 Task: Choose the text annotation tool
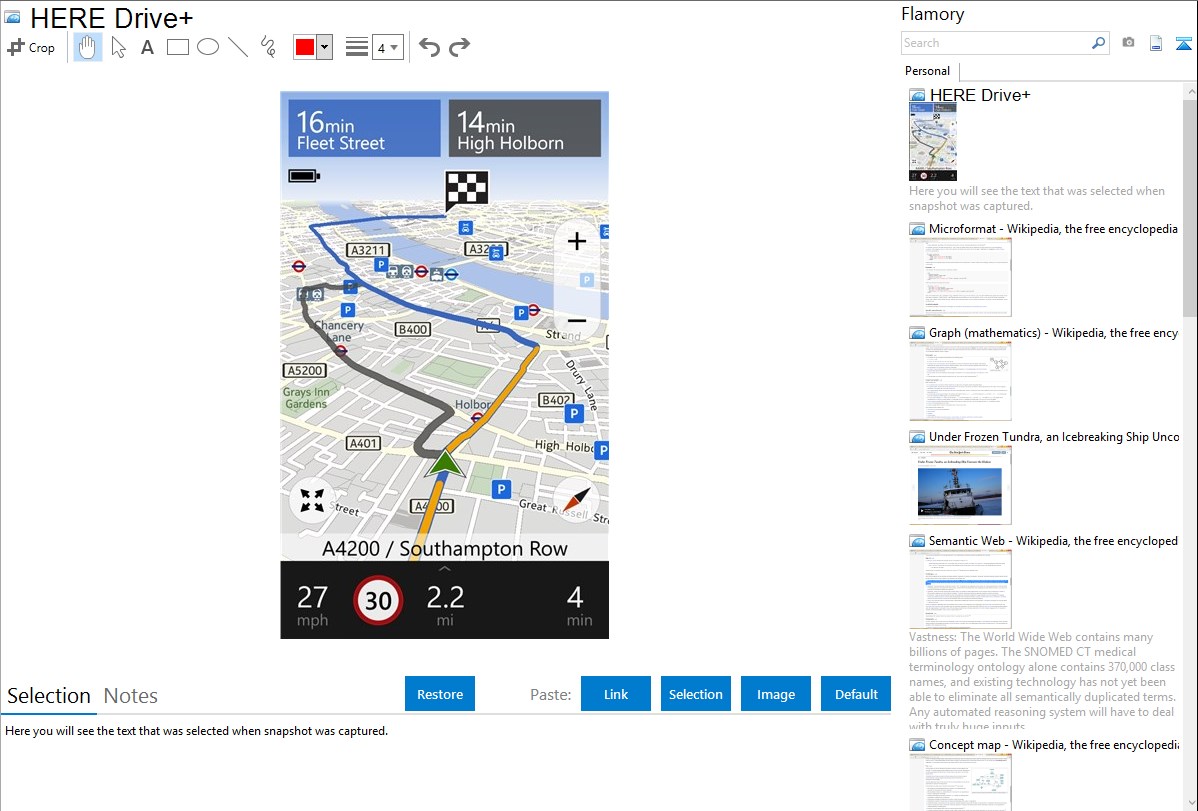pos(147,47)
